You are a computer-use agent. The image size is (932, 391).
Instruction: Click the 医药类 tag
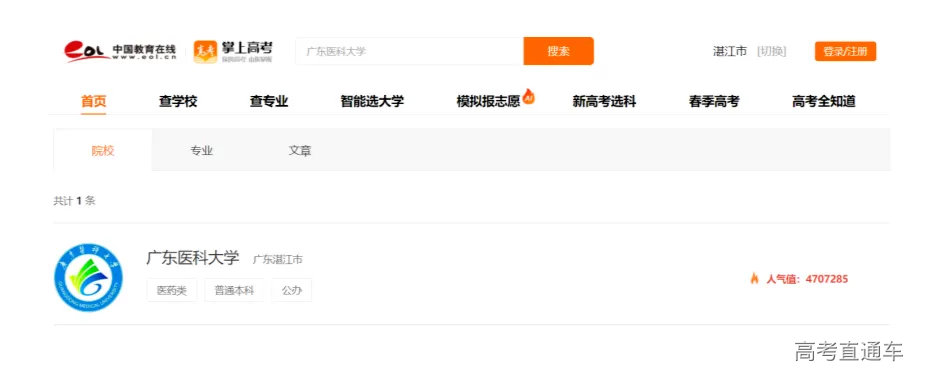click(x=172, y=291)
